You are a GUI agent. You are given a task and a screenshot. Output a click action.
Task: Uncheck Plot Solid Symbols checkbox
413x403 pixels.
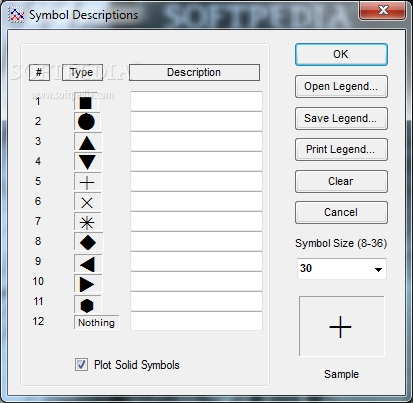tap(81, 365)
